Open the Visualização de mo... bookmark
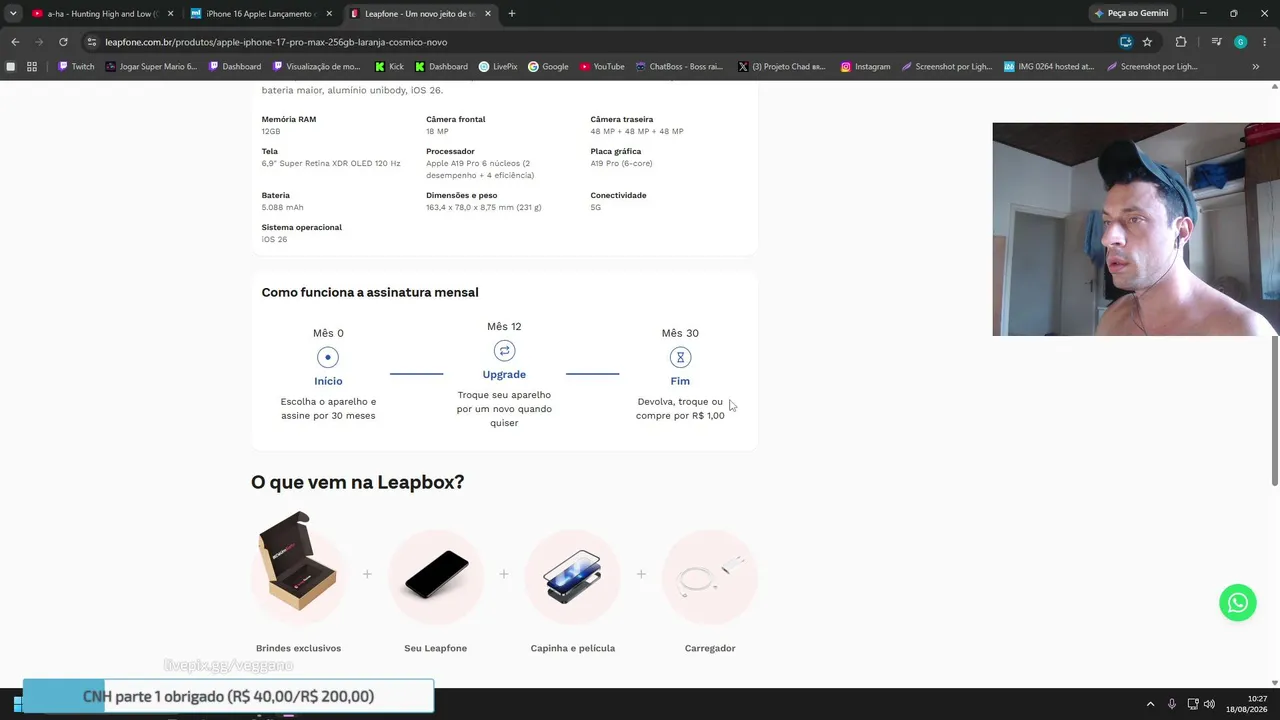 tap(316, 67)
